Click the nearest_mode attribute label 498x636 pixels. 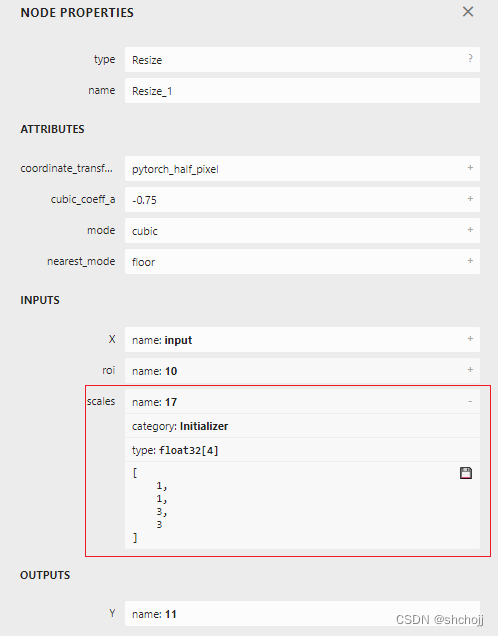(81, 261)
